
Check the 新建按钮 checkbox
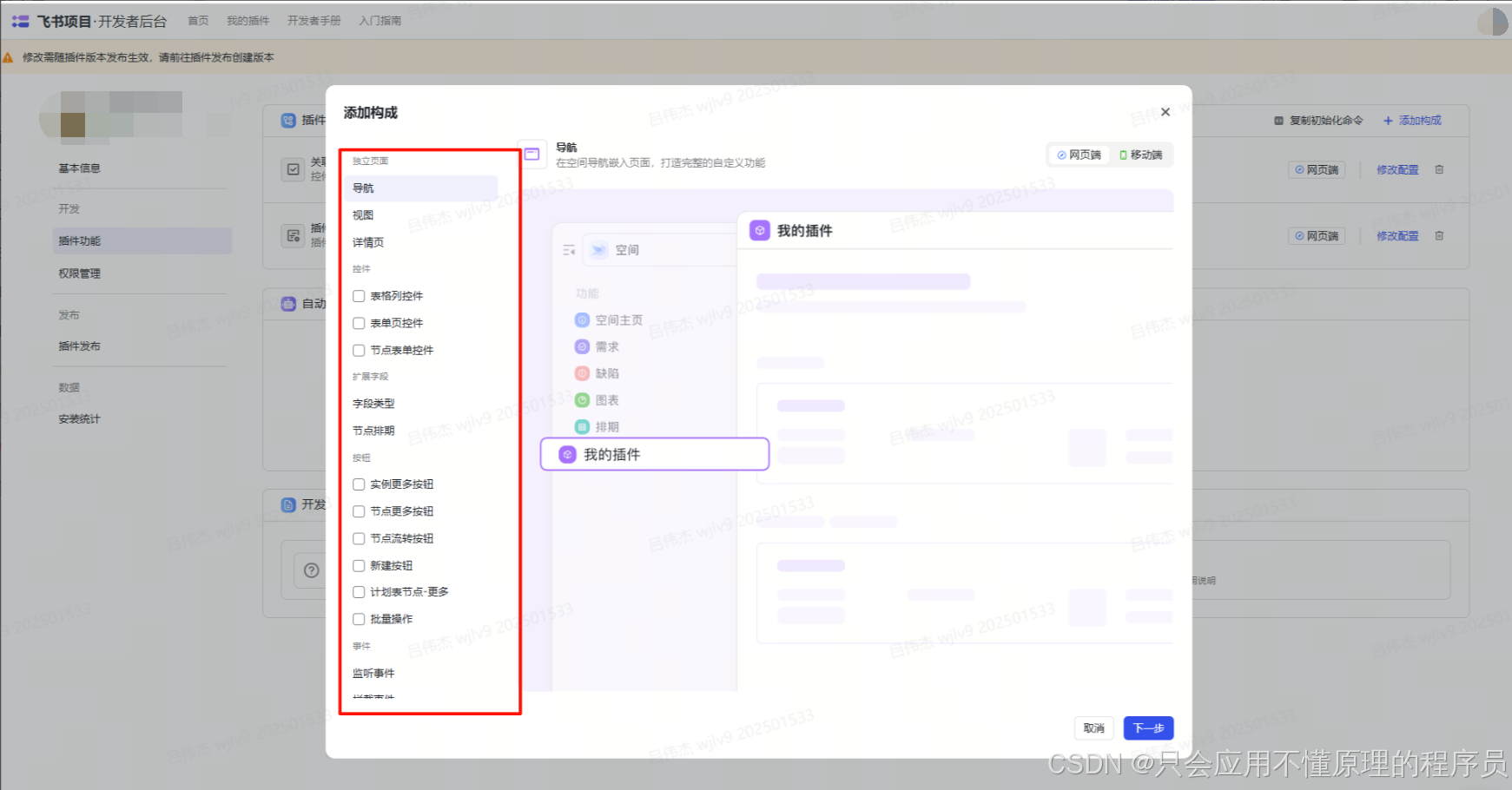[359, 565]
